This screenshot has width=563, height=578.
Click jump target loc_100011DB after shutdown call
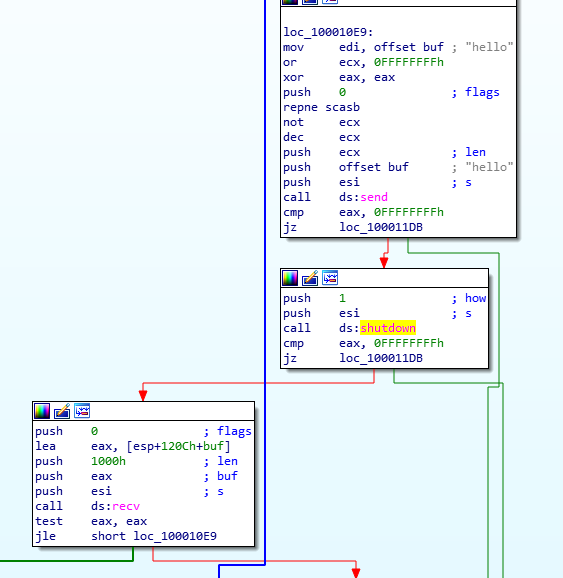[x=381, y=358]
